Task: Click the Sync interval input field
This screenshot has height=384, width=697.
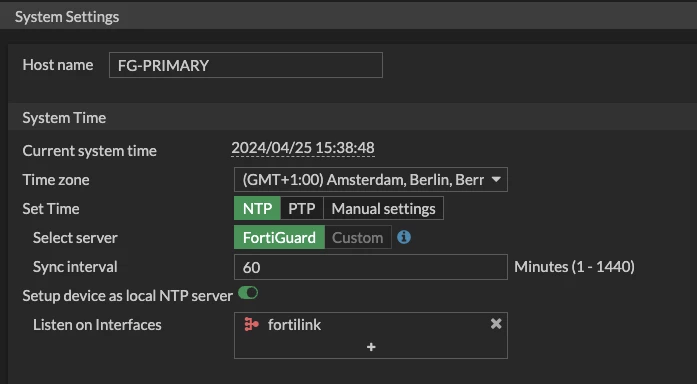Action: point(371,267)
